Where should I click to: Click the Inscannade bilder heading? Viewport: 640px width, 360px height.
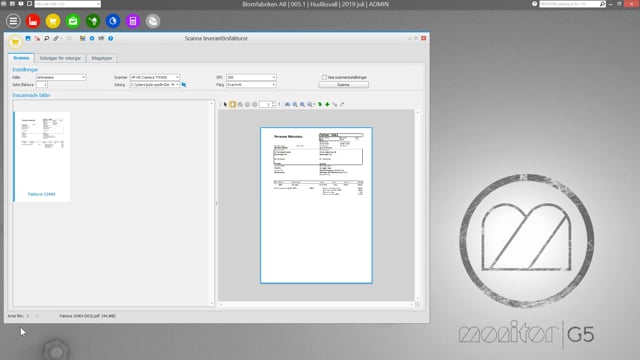pyautogui.click(x=31, y=95)
